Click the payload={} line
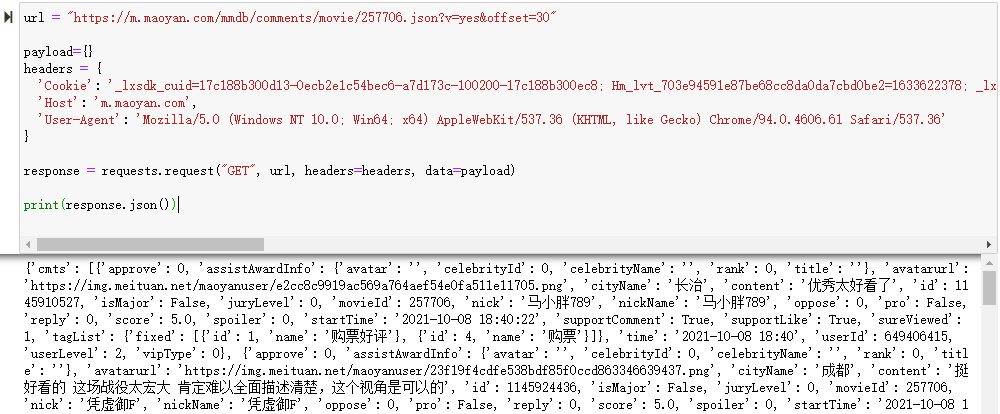Image resolution: width=1000 pixels, height=414 pixels. click(x=59, y=52)
